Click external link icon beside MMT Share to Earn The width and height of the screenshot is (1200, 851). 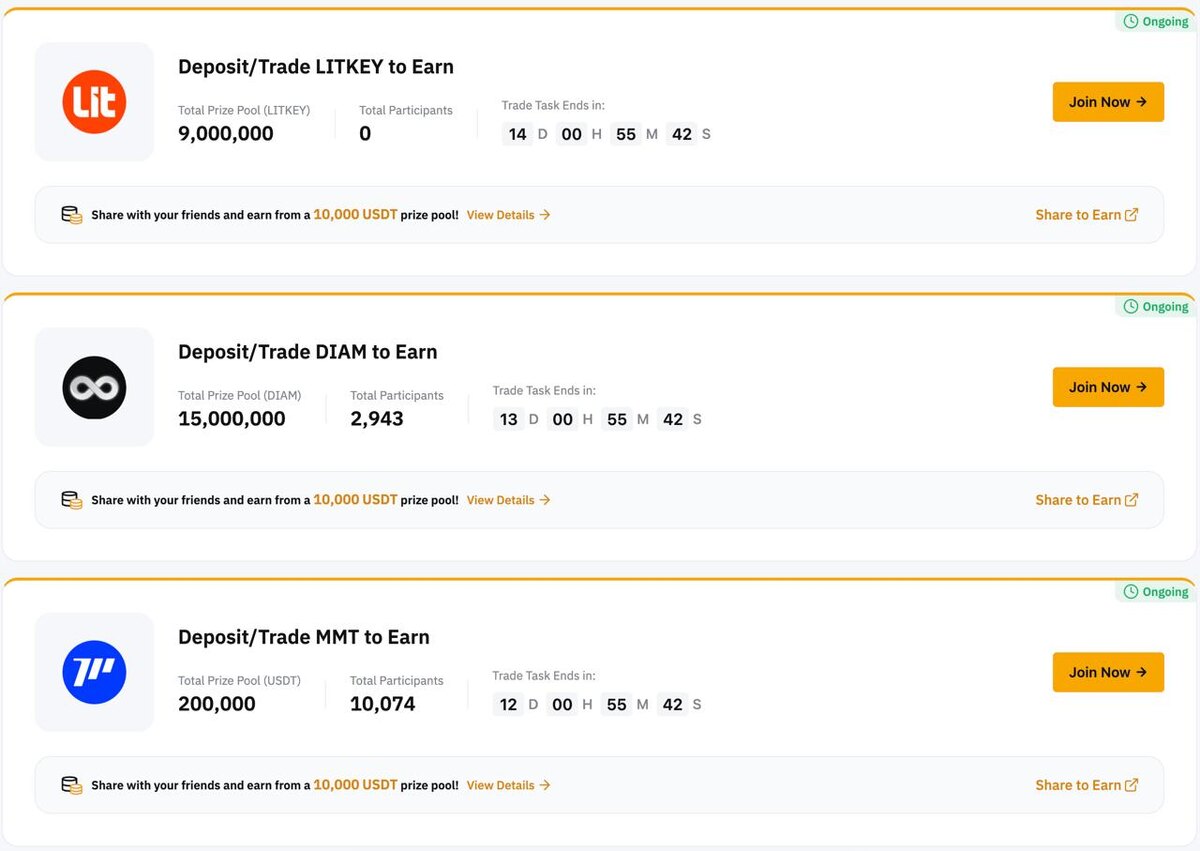pyautogui.click(x=1131, y=785)
